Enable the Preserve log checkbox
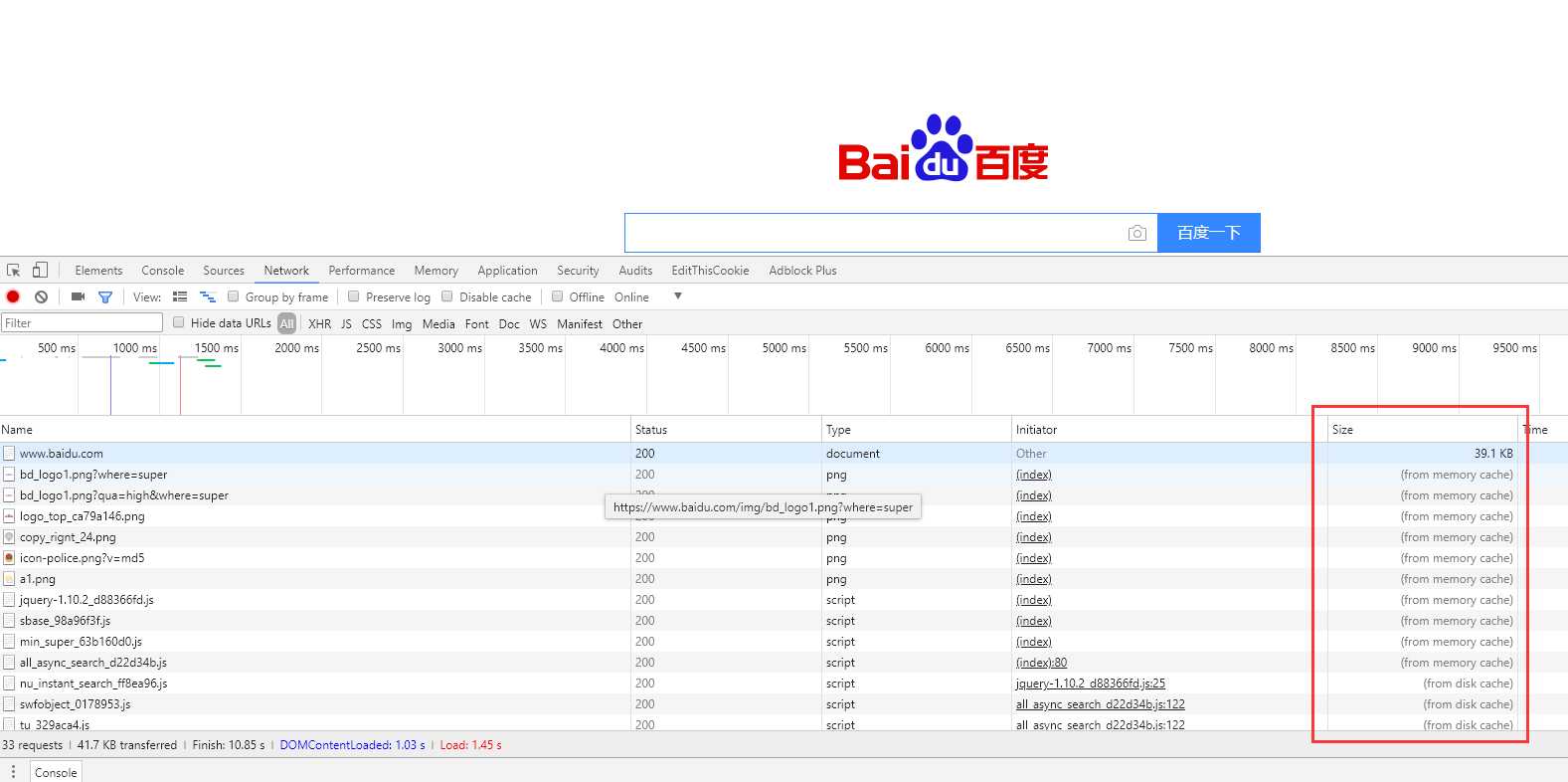Viewport: 1568px width, 782px height. (x=353, y=296)
